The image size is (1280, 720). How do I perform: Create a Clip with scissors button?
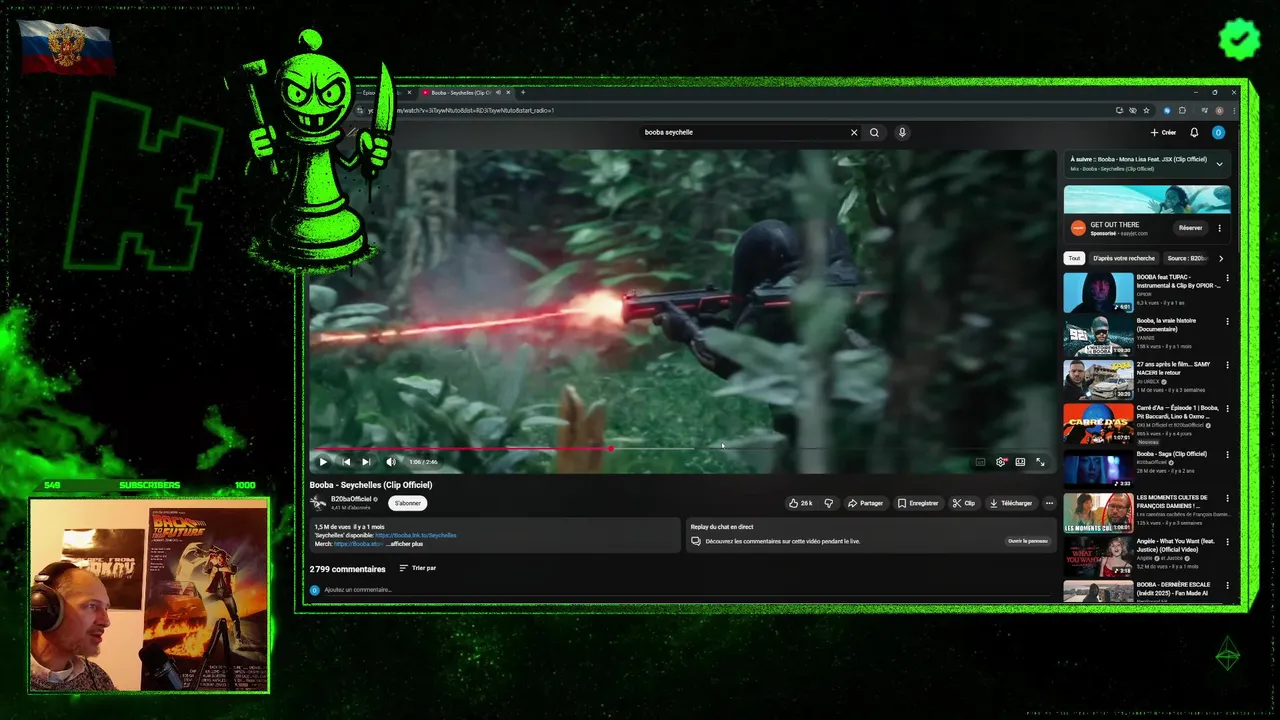tap(964, 503)
